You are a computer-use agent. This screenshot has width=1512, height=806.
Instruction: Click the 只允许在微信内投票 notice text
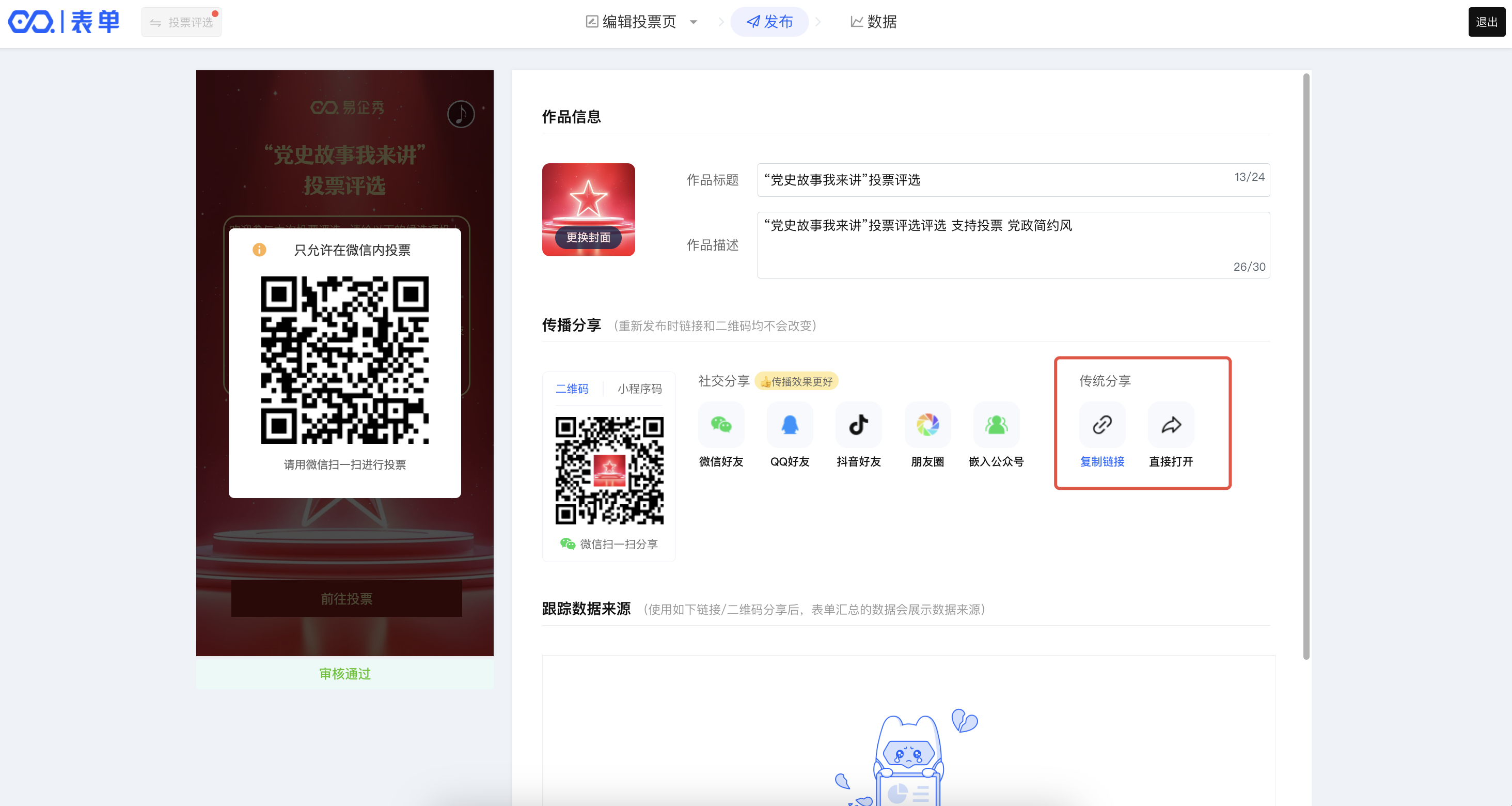(x=352, y=250)
